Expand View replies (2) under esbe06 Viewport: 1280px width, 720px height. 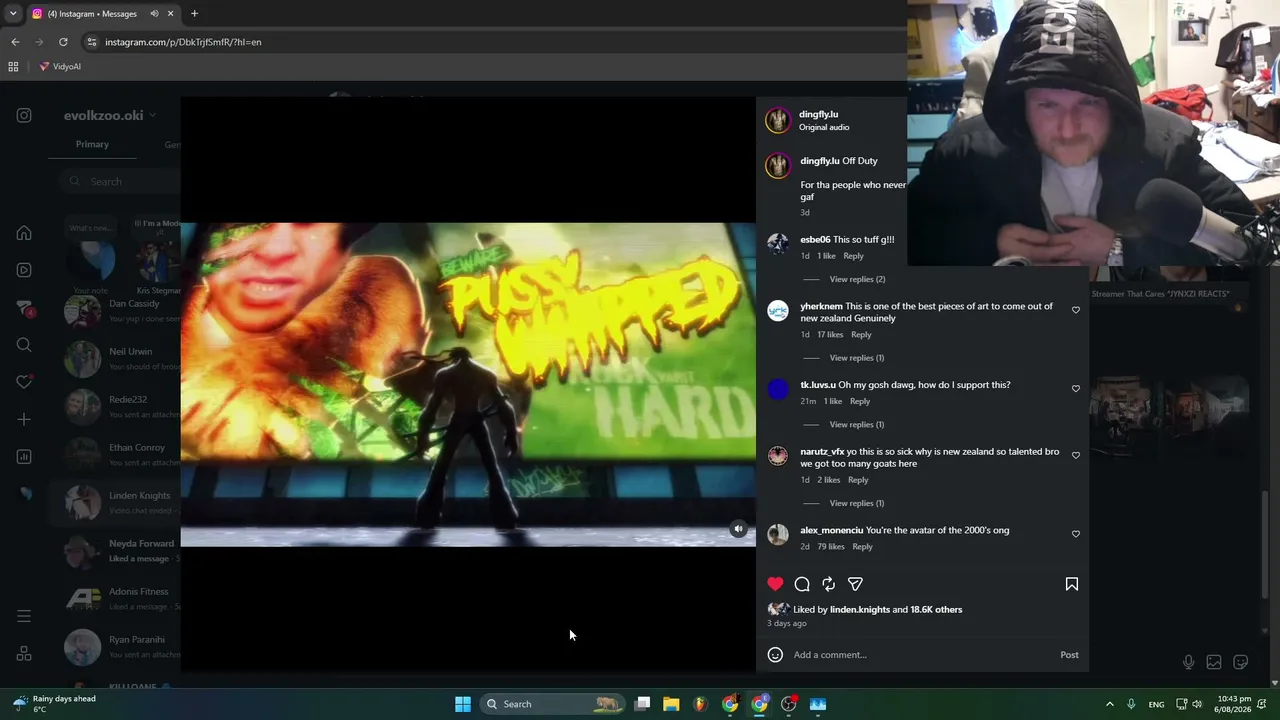(857, 279)
